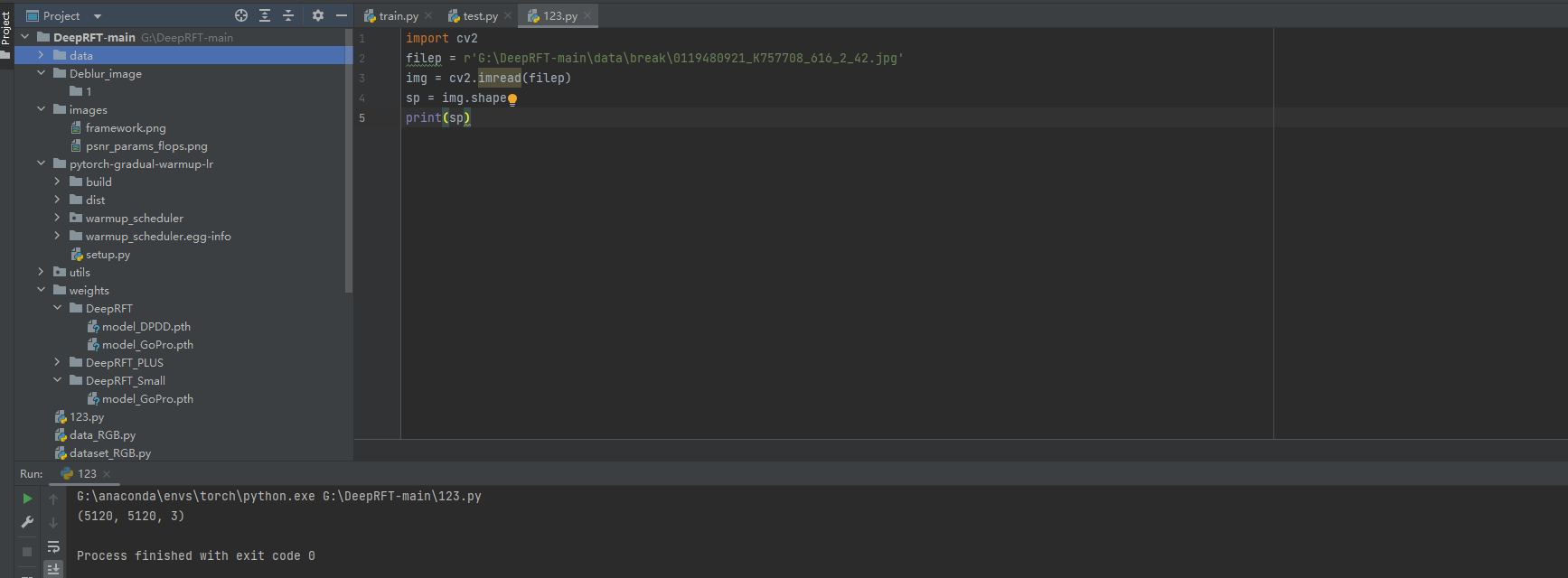
Task: Expand the build folder arrow
Action: click(57, 182)
